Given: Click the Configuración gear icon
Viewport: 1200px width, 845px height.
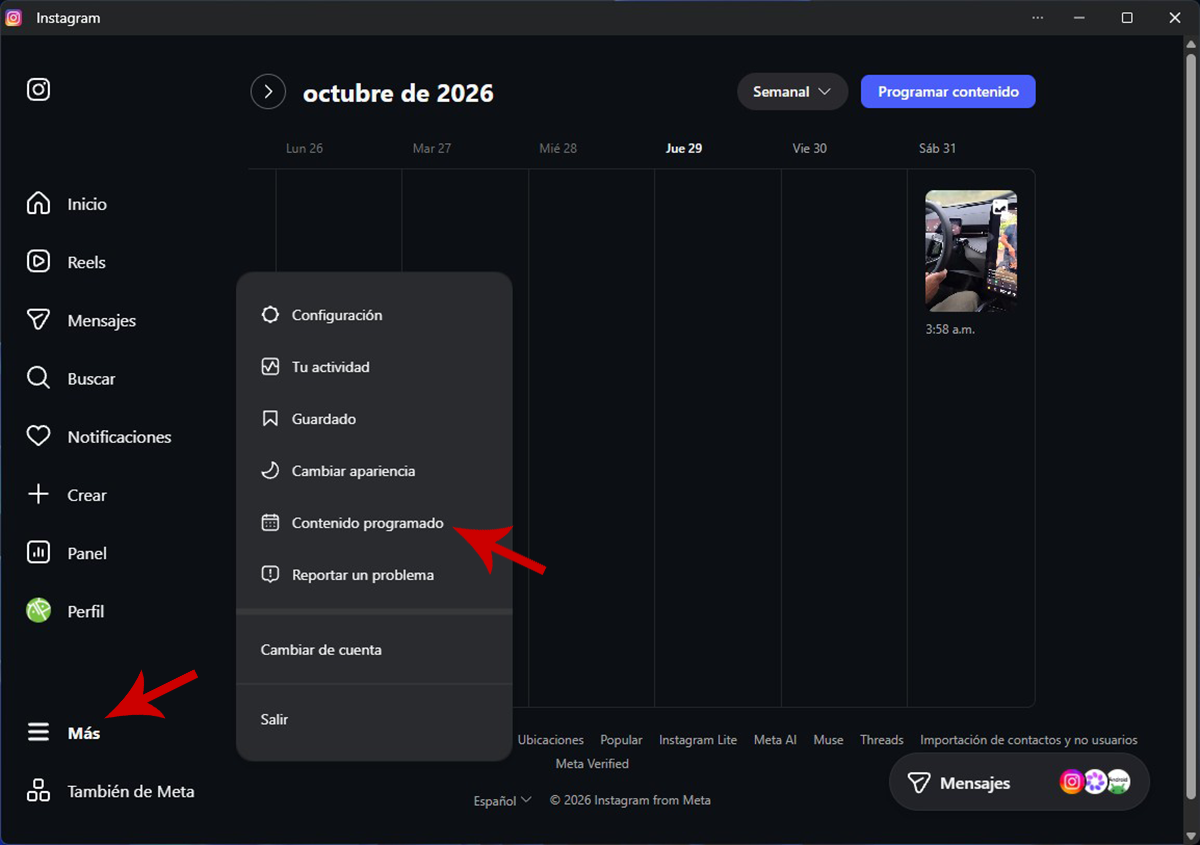Looking at the screenshot, I should (270, 315).
